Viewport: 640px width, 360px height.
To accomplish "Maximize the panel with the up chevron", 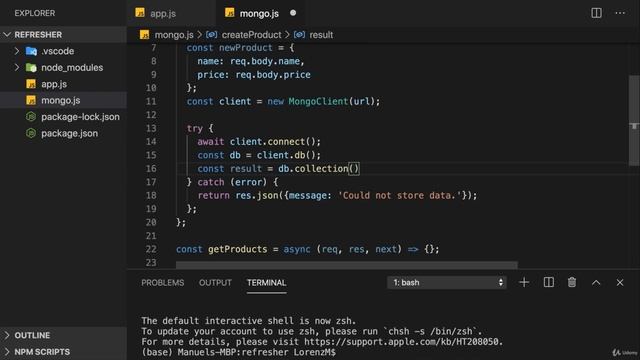I will (596, 282).
